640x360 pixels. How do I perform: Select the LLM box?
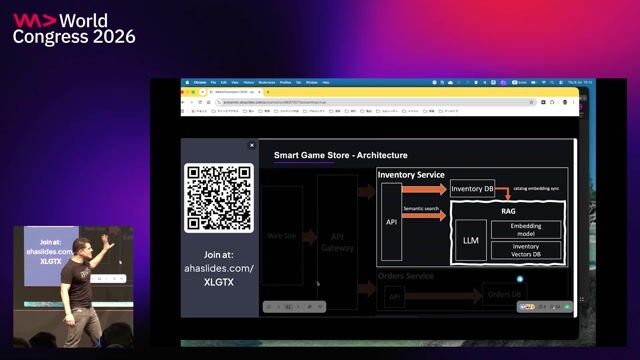(471, 240)
